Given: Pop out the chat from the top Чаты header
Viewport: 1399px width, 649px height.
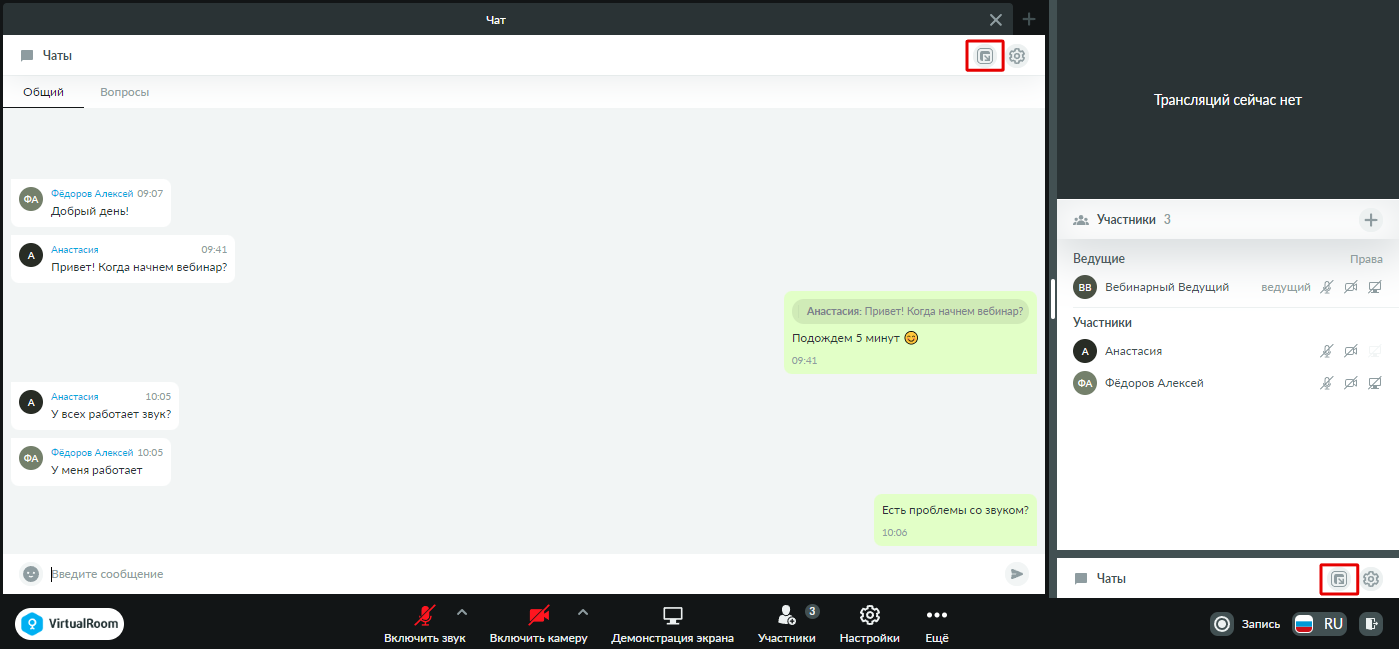Looking at the screenshot, I should 985,56.
